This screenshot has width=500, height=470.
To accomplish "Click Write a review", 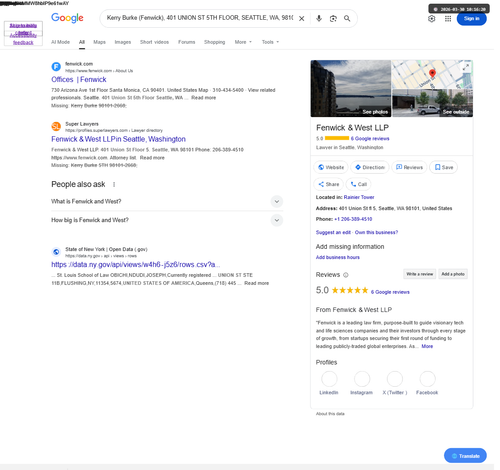I will pyautogui.click(x=419, y=274).
